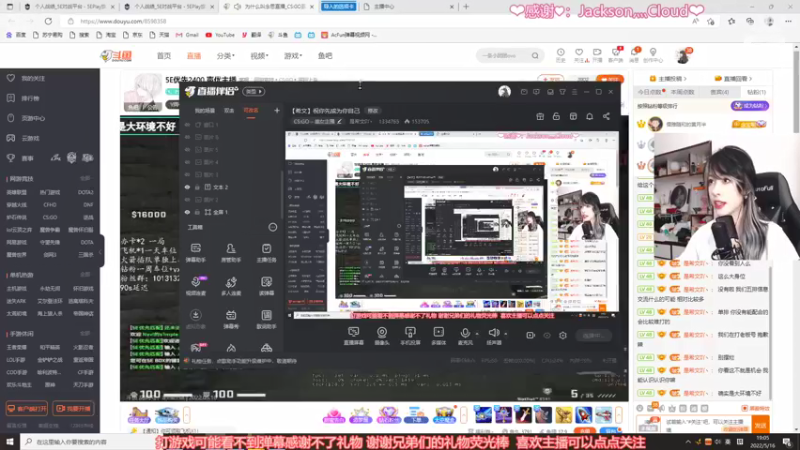The height and width of the screenshot is (450, 800).
Task: Open Windows Start menu
Action: pos(10,442)
